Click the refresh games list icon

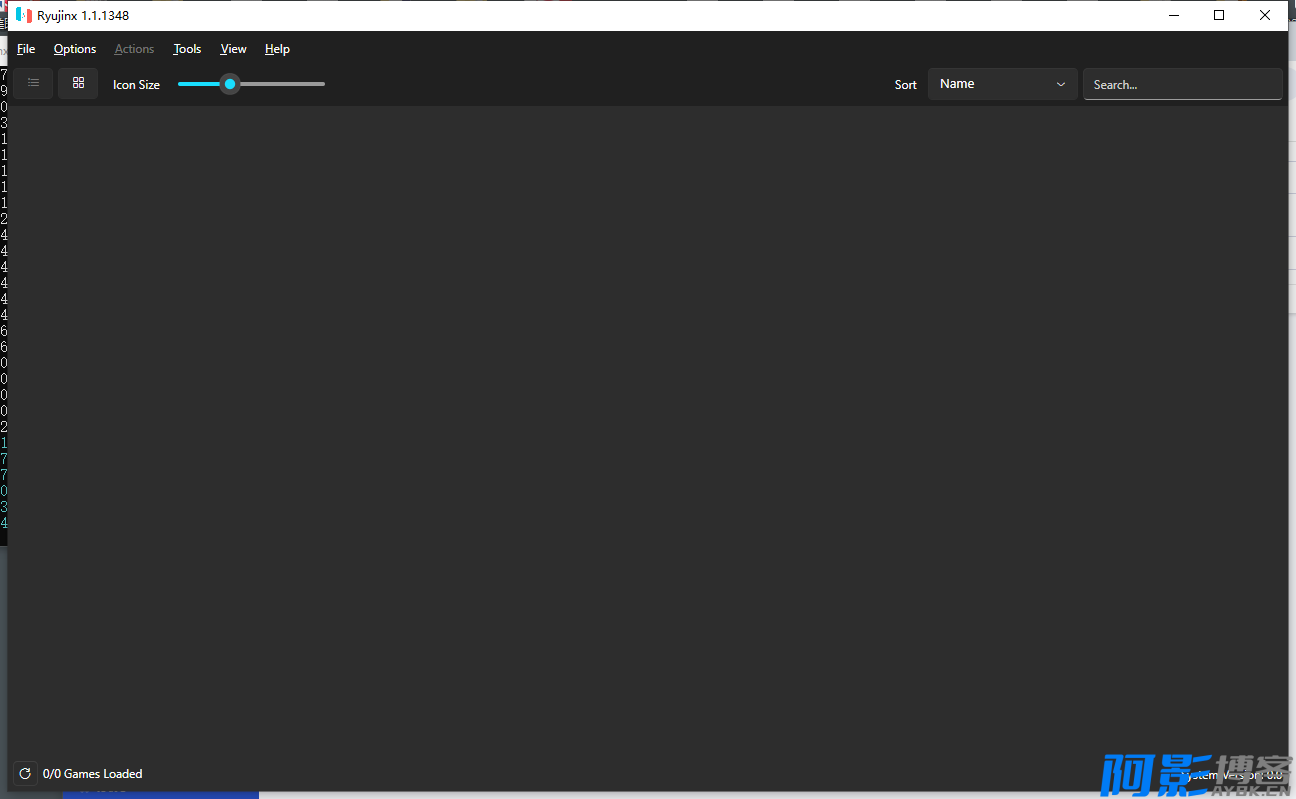25,774
